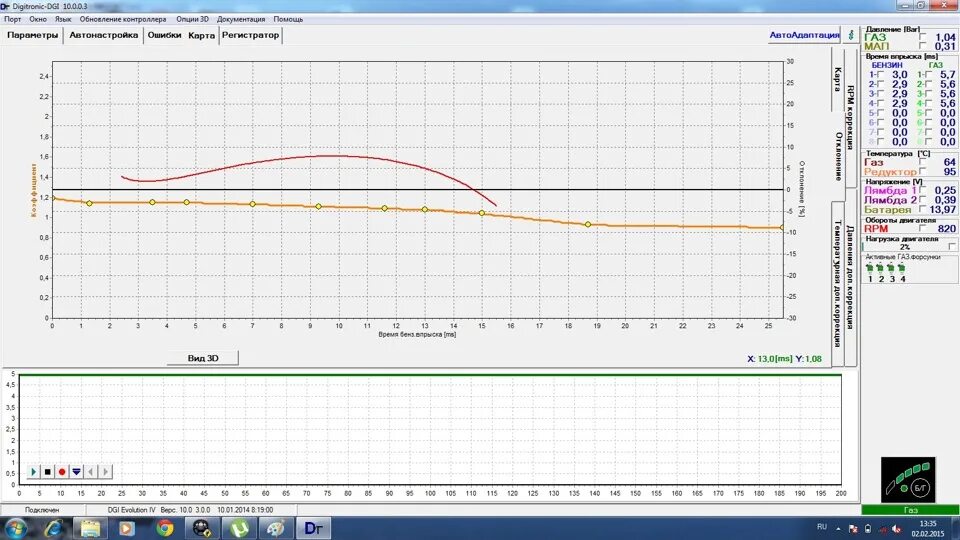This screenshot has height=540, width=960.
Task: Stop the recorder with the black square
Action: click(x=48, y=471)
